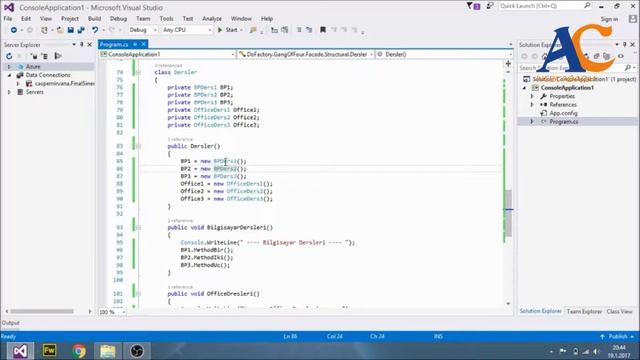Image resolution: width=640 pixels, height=360 pixels.
Task: Expand the Servers node
Action: (9, 92)
